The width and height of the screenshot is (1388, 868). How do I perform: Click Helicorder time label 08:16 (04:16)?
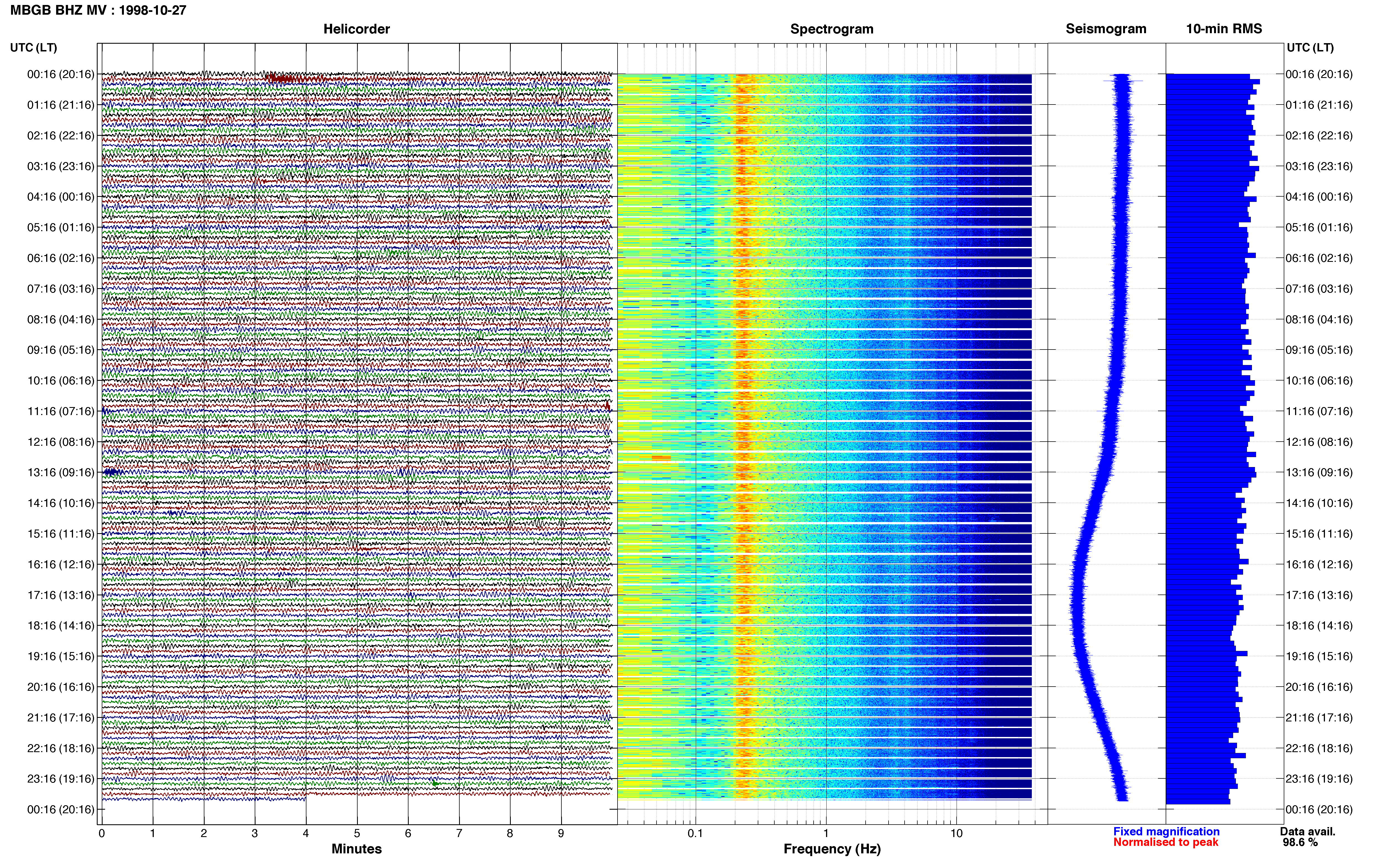pyautogui.click(x=61, y=319)
